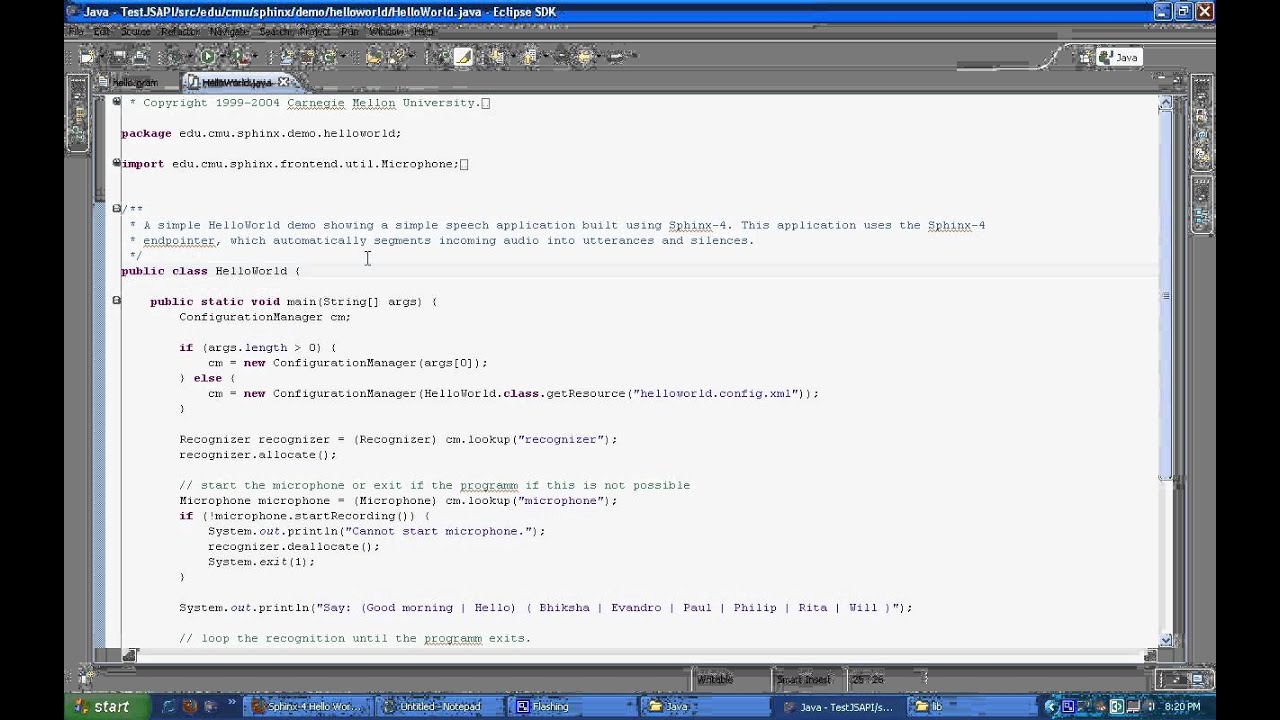1280x720 pixels.
Task: Open the Refactor menu
Action: coord(180,31)
